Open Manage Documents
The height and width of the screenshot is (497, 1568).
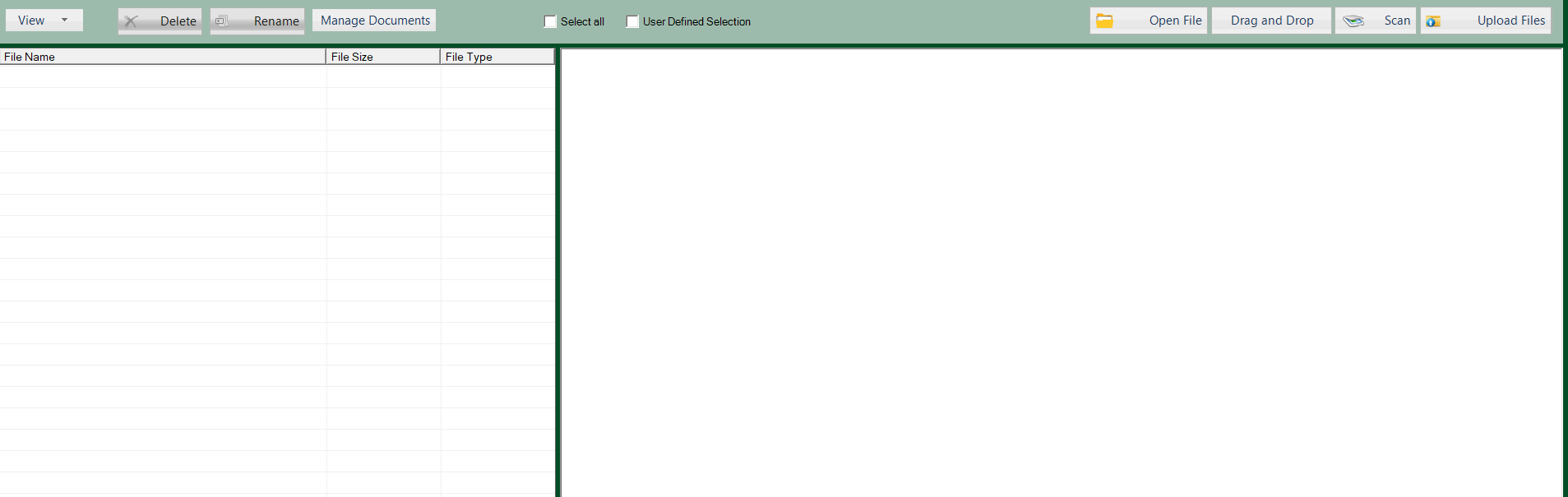coord(375,21)
